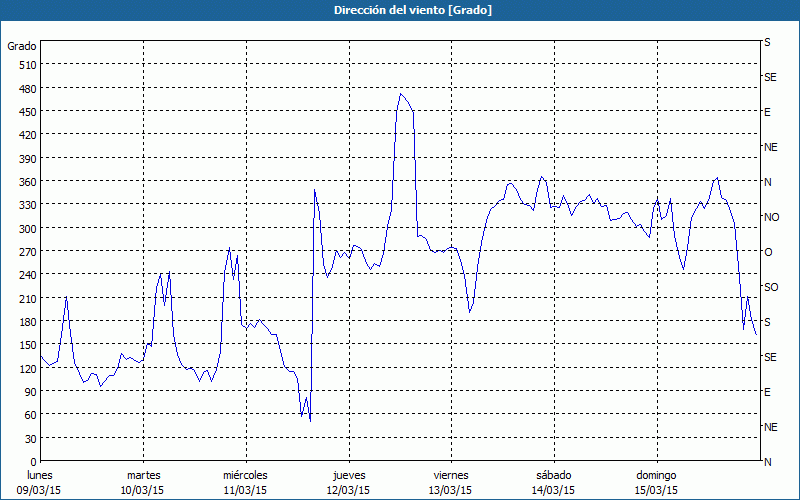The width and height of the screenshot is (800, 500).
Task: Click the 12/03/15 date label
Action: click(x=348, y=490)
